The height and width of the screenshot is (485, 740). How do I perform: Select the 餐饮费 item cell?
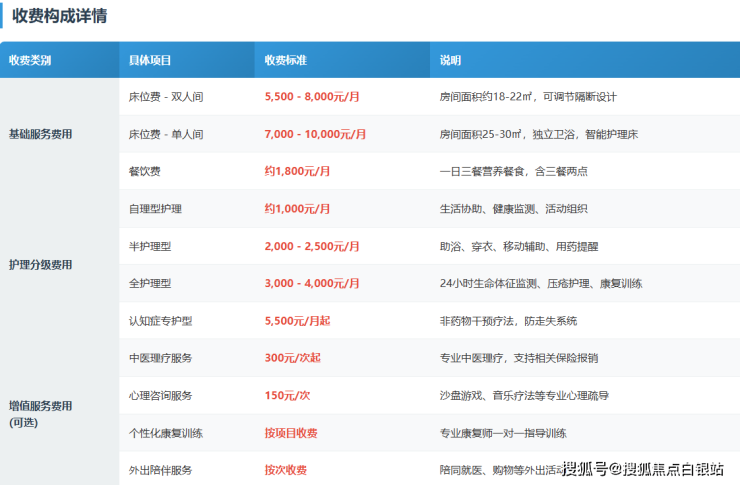pos(187,171)
